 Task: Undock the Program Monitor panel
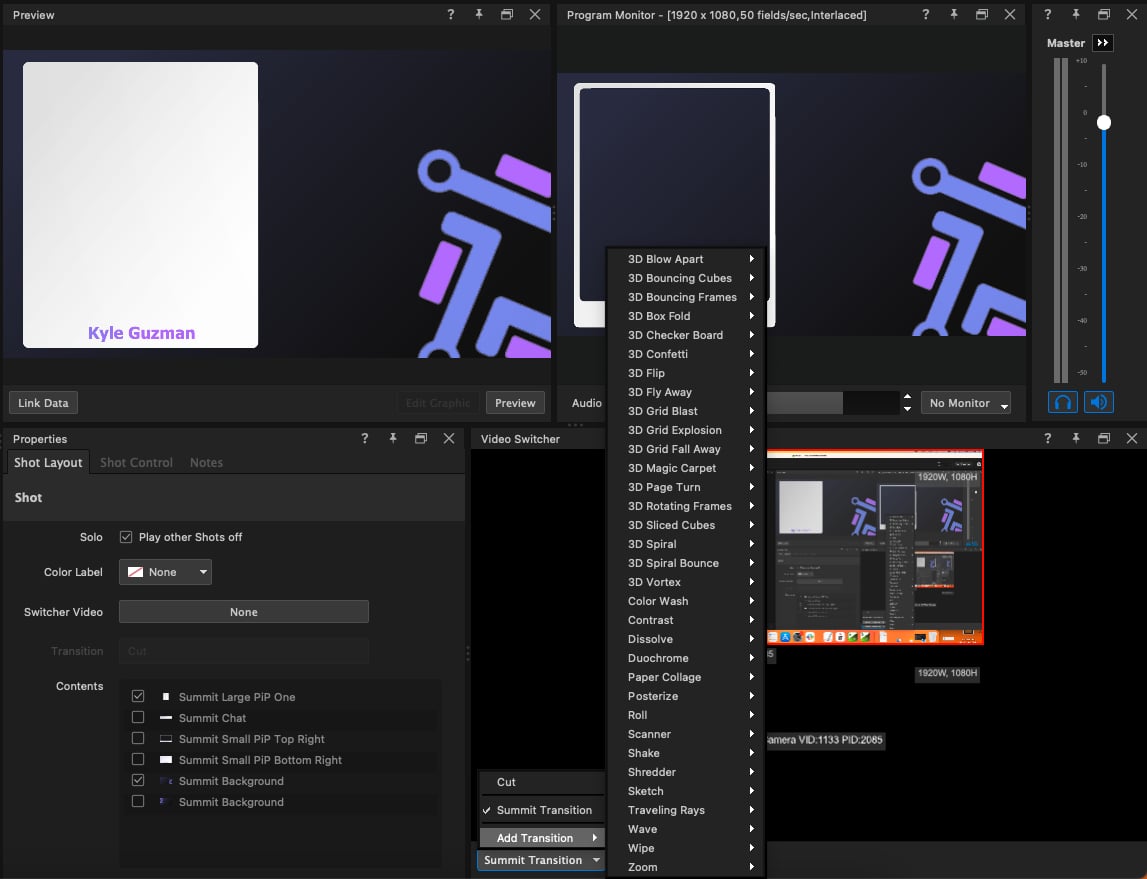coord(982,15)
